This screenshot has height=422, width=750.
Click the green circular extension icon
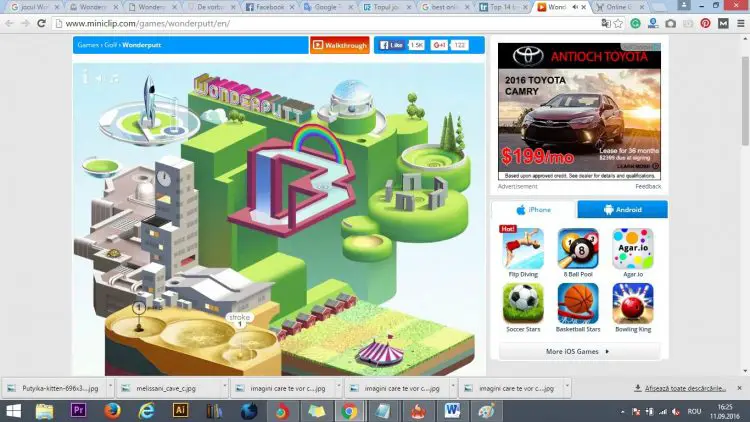tap(635, 23)
